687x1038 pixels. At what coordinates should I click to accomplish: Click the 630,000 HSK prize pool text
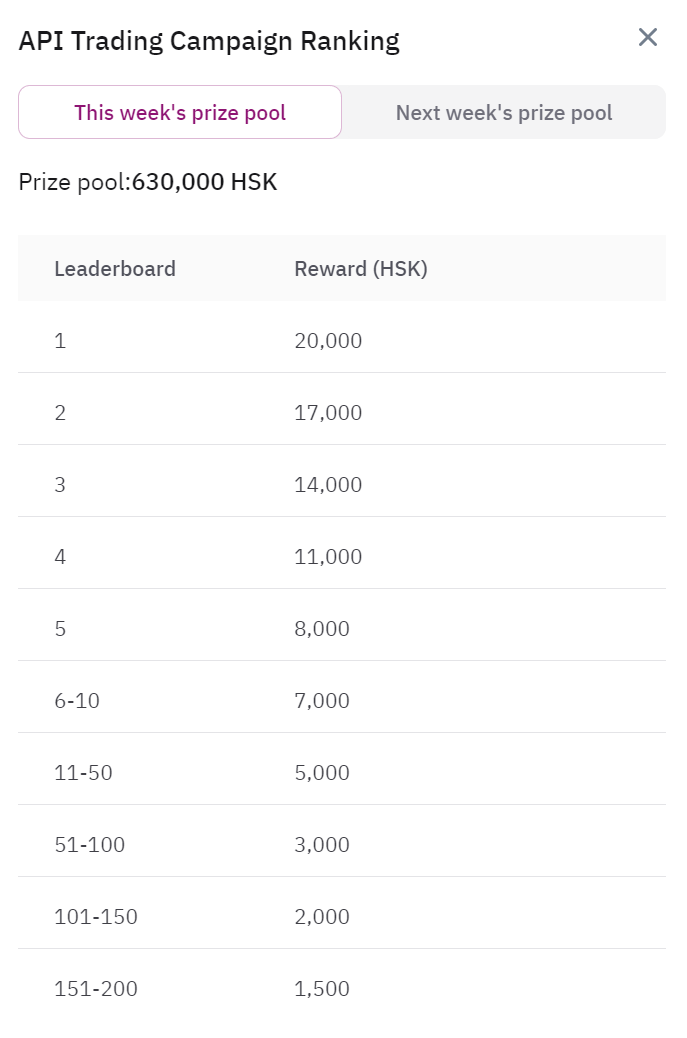coord(205,182)
